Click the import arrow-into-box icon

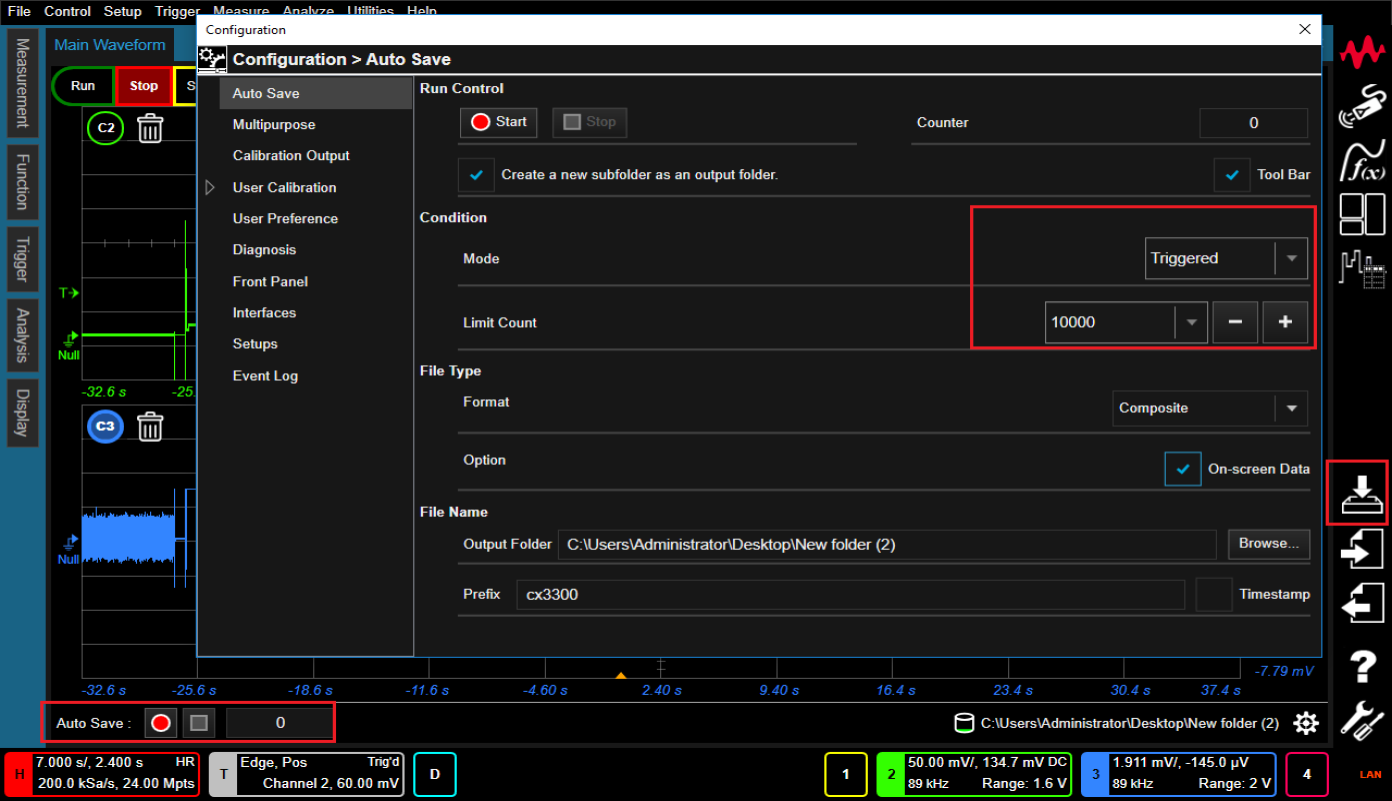pyautogui.click(x=1362, y=548)
